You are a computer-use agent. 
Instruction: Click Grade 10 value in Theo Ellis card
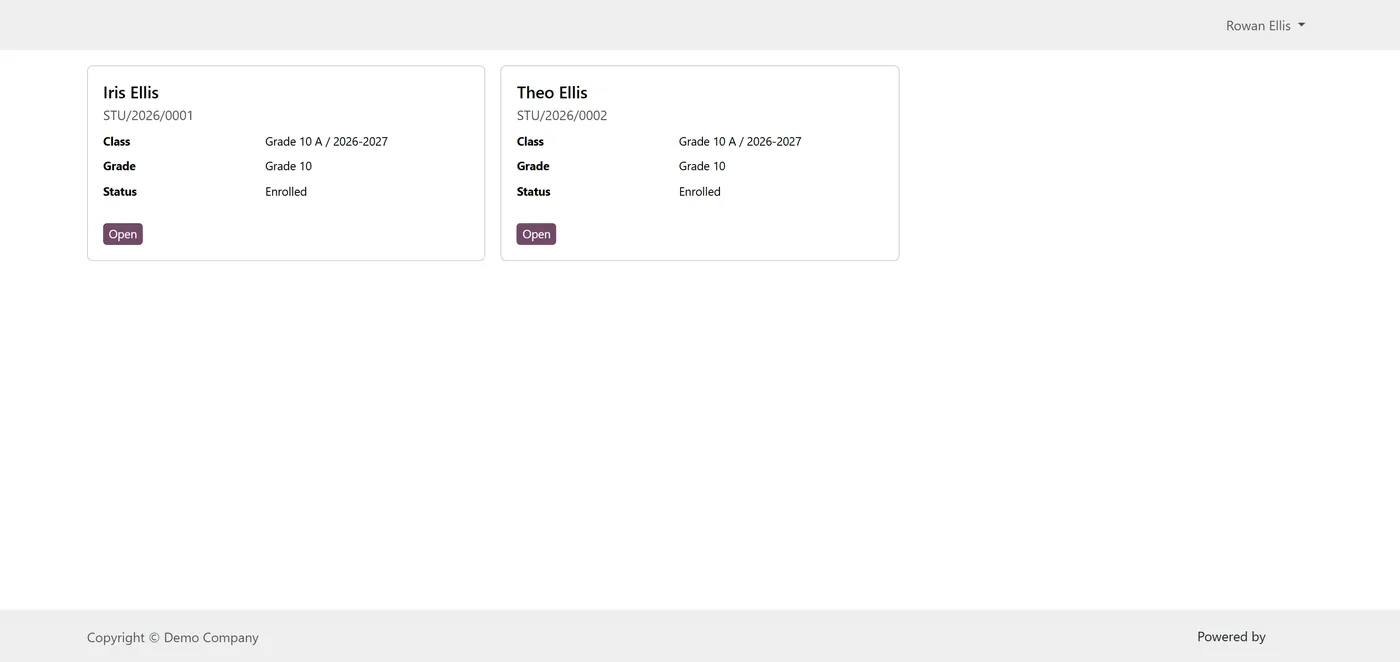(x=702, y=167)
